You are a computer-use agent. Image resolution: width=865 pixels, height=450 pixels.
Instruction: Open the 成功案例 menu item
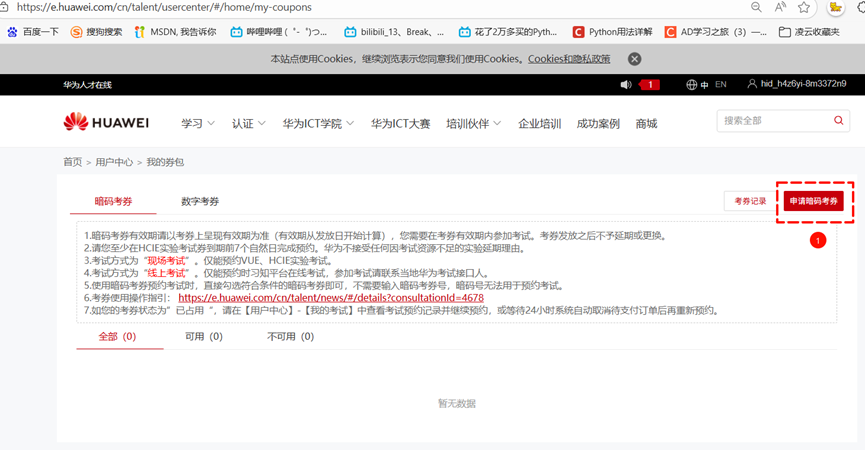[x=598, y=124]
